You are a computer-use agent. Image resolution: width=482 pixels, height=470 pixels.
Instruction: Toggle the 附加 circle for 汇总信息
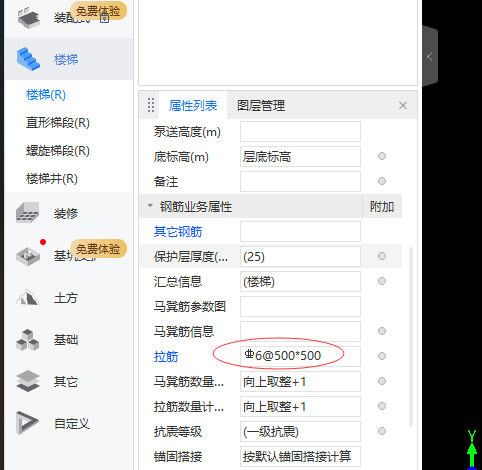click(382, 281)
